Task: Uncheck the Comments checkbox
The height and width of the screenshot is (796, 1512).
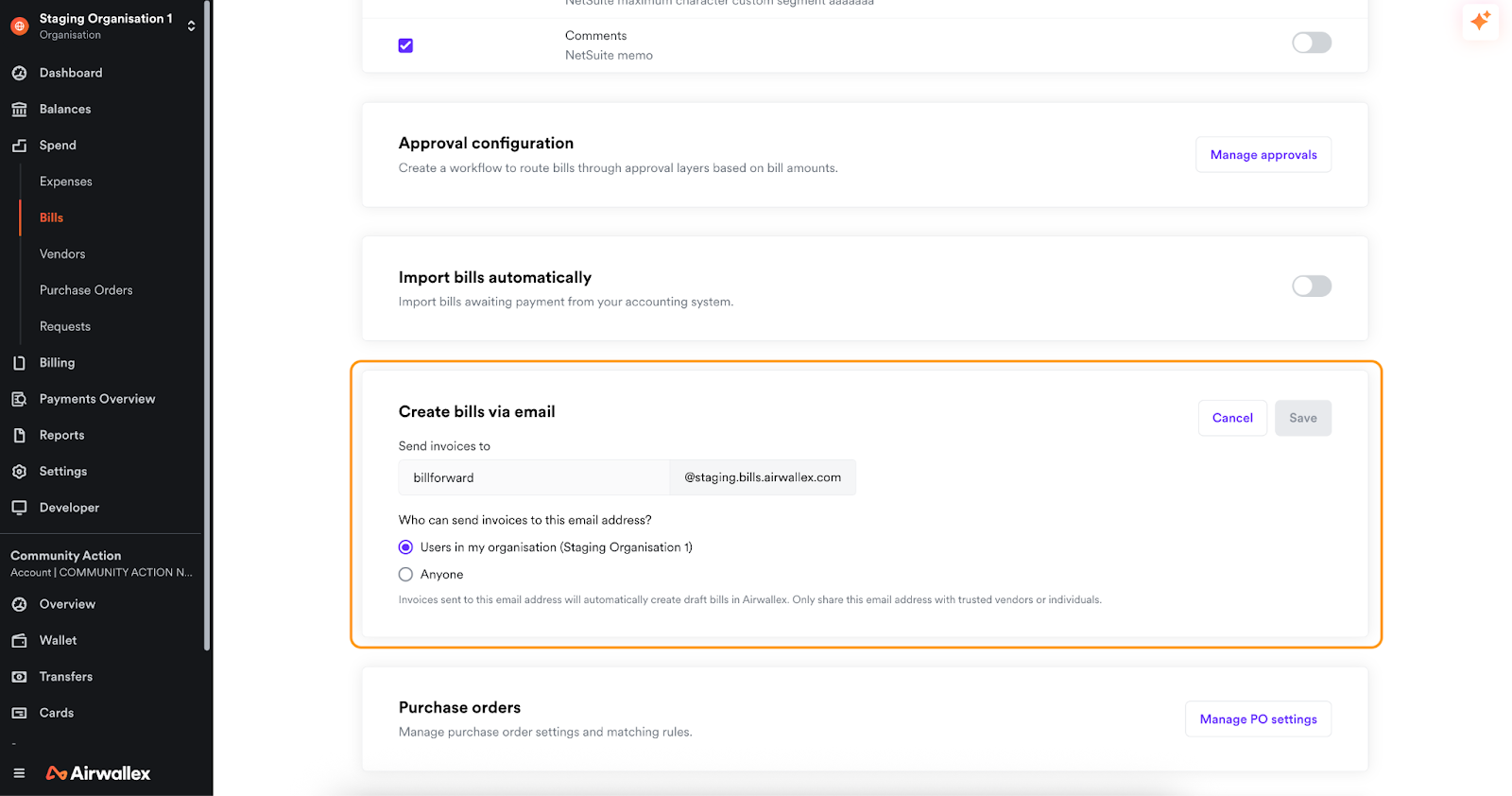Action: pyautogui.click(x=405, y=45)
